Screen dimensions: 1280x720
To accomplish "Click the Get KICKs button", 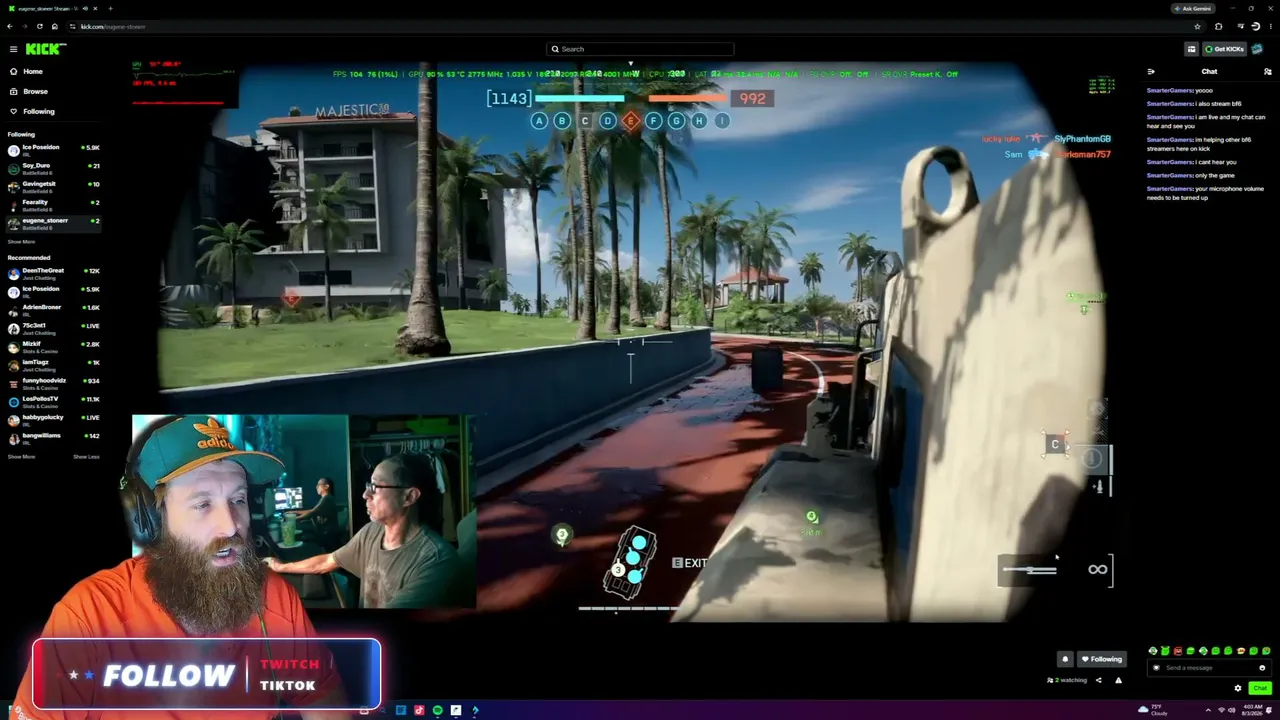I will point(1224,49).
